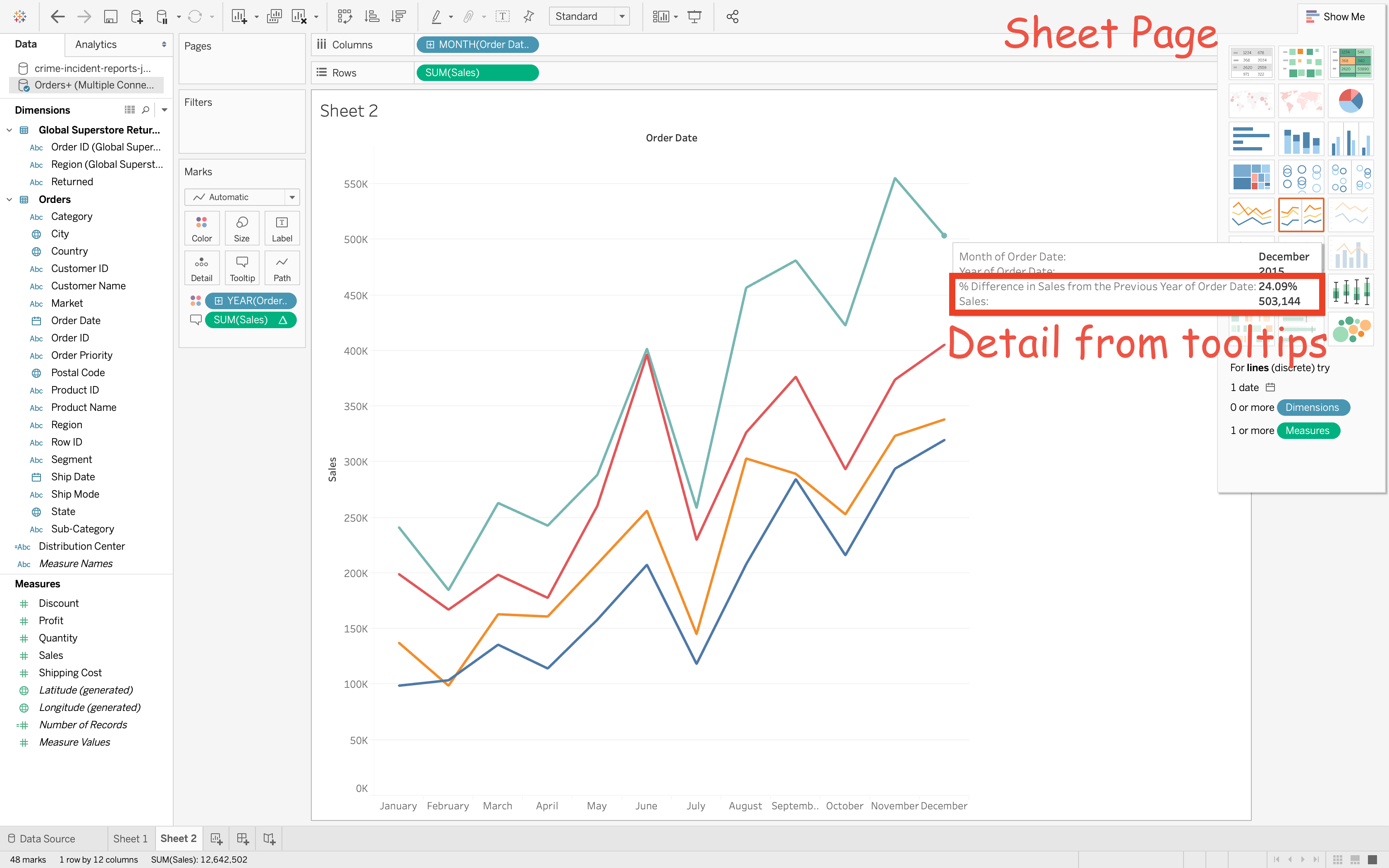This screenshot has height=868, width=1389.
Task: Click the New Dashboard tab icon
Action: pos(243,839)
